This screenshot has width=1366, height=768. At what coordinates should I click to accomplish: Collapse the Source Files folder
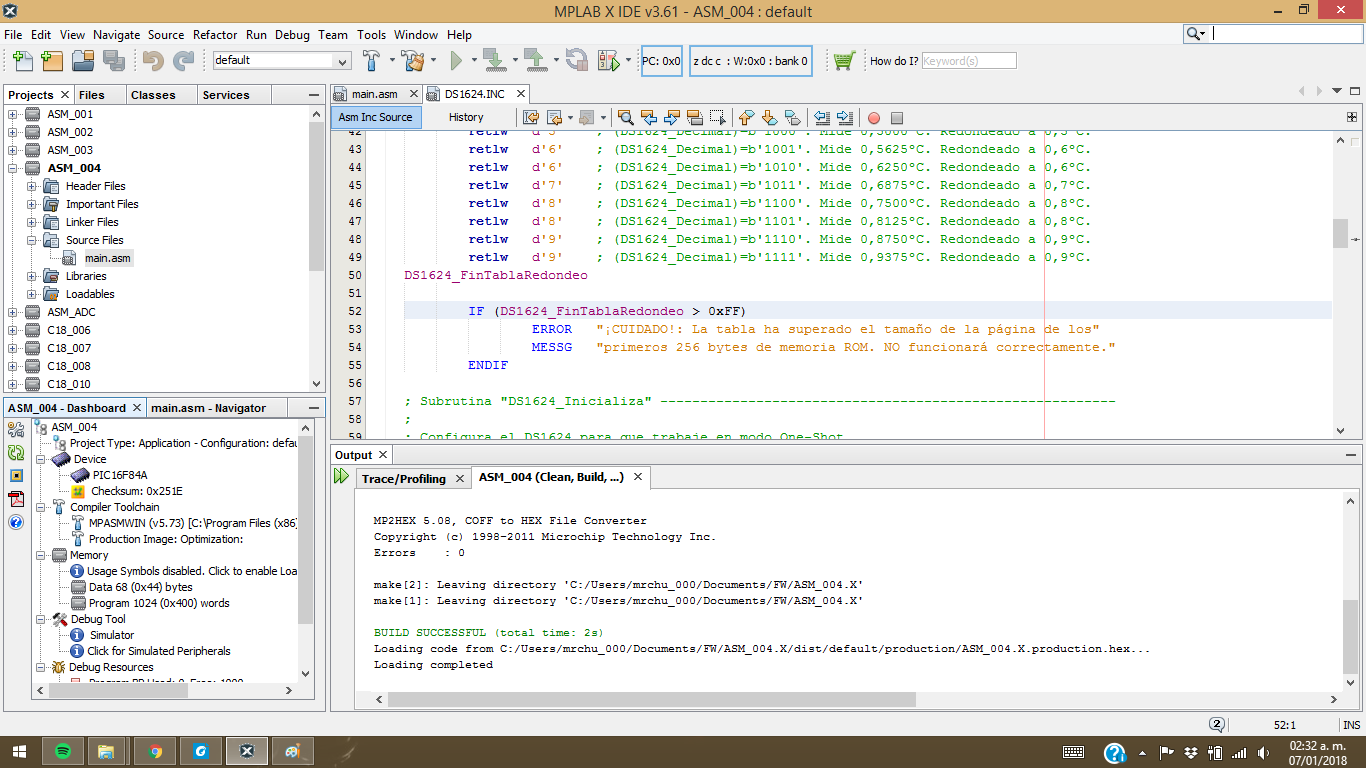32,240
